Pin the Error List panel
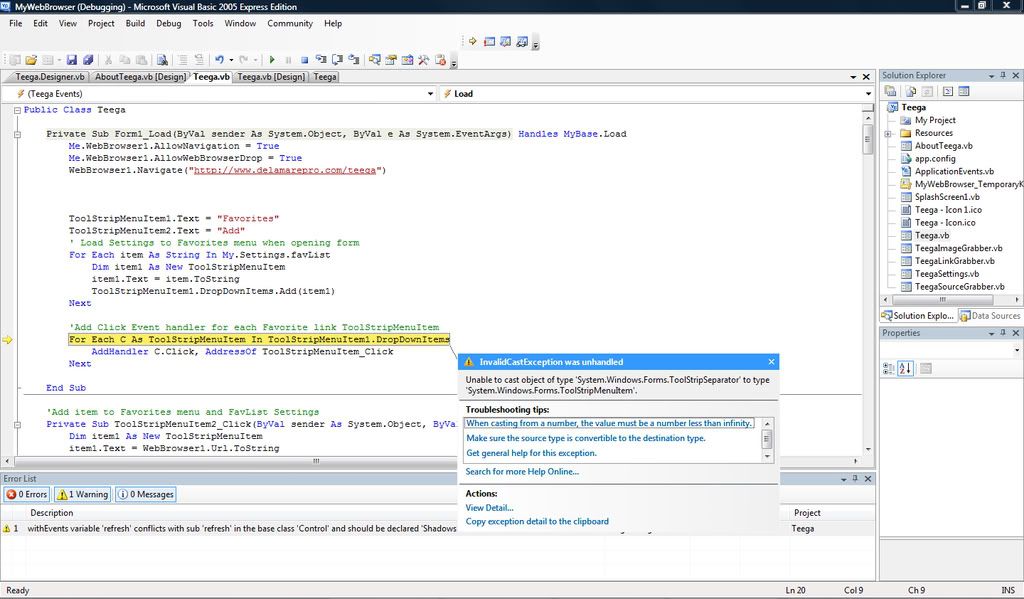This screenshot has height=599, width=1024. click(x=856, y=479)
